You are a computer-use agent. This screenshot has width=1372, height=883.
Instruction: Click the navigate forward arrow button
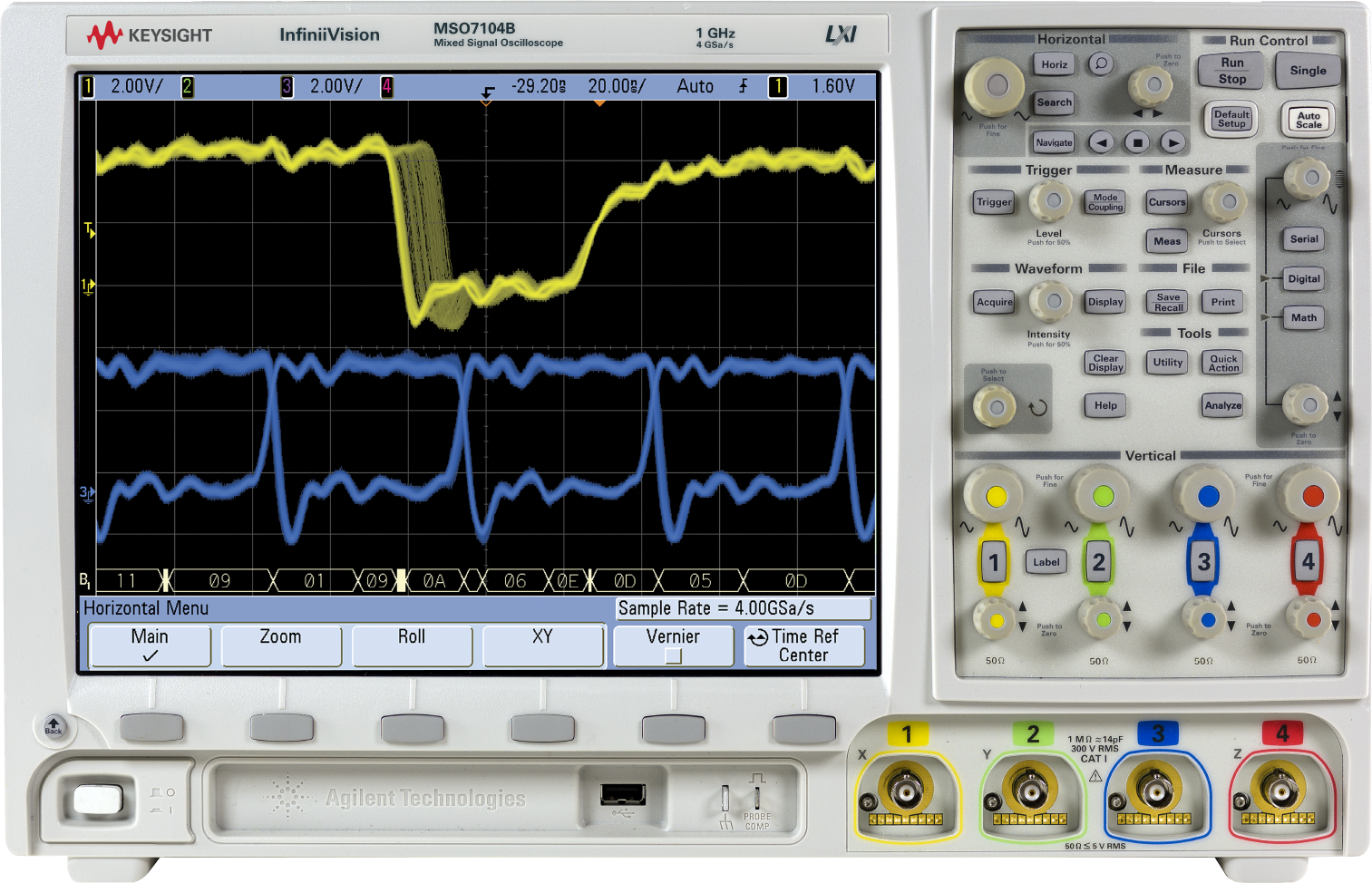click(x=1173, y=142)
